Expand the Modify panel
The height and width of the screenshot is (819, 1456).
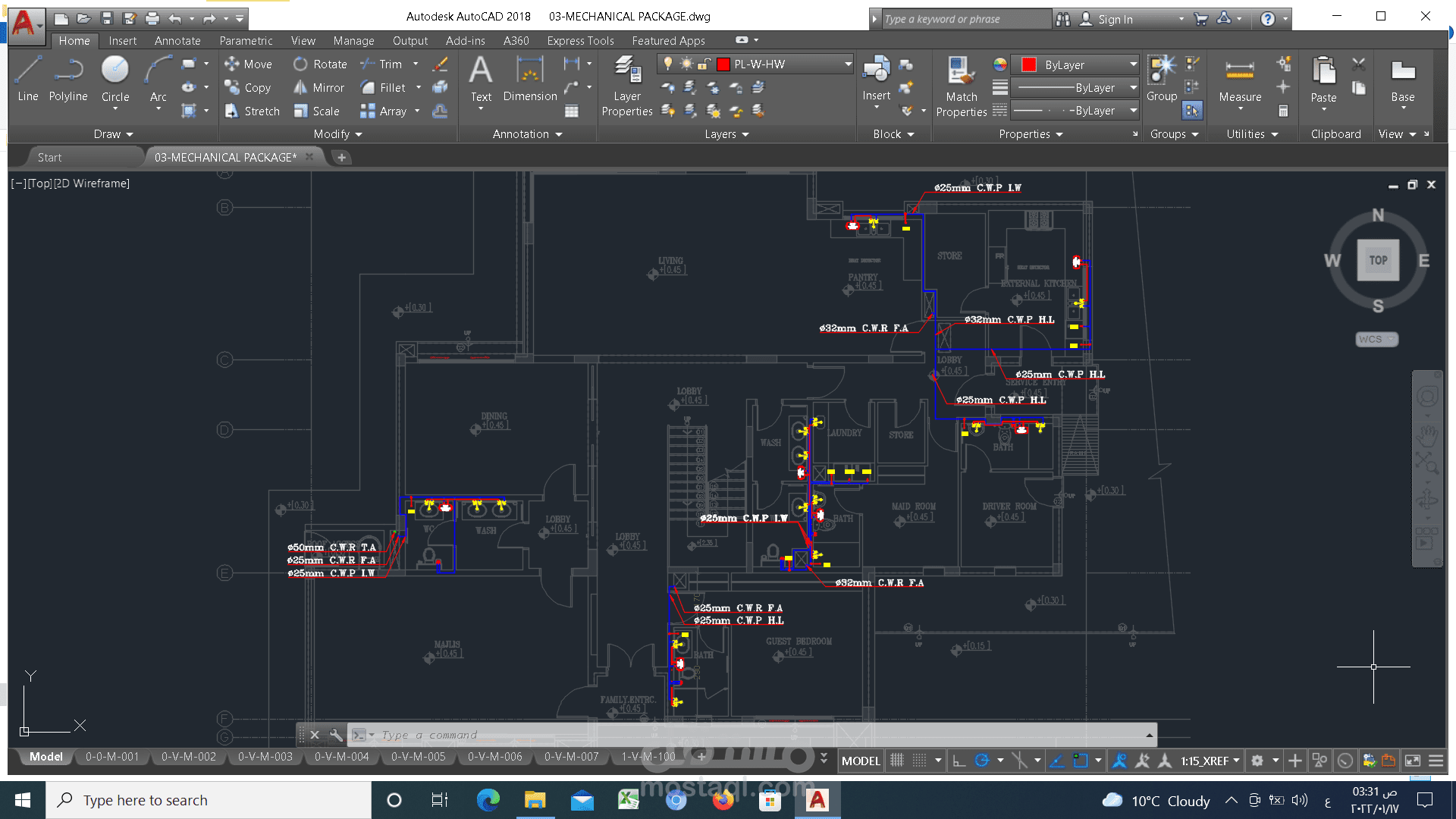(337, 134)
